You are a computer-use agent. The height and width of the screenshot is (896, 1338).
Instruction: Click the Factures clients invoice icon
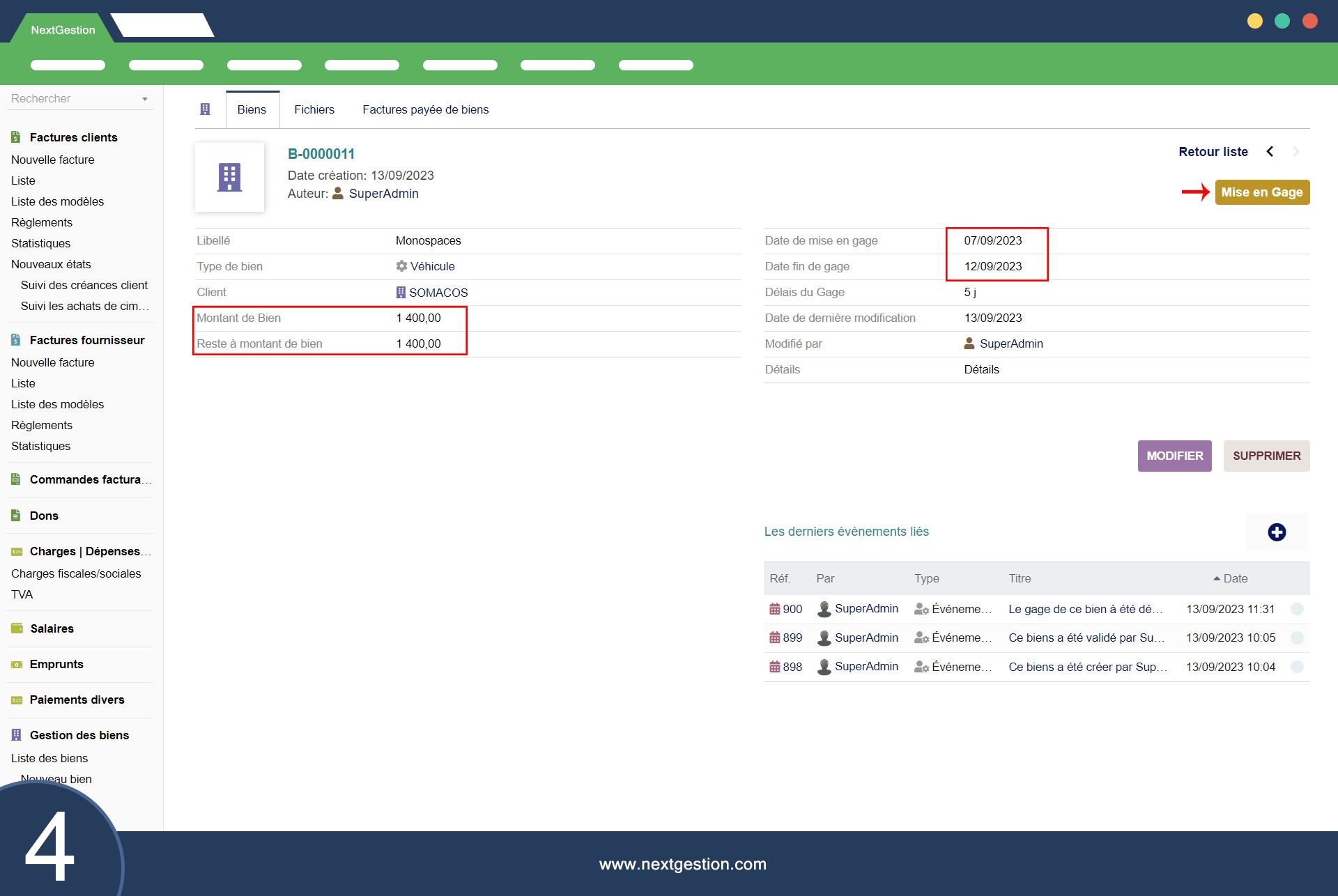16,137
